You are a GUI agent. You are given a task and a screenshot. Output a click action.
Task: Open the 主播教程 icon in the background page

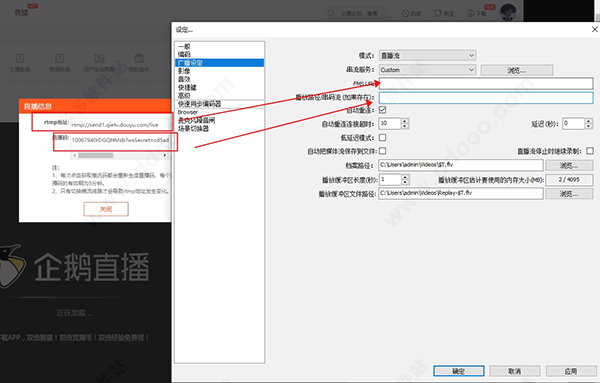(20, 59)
